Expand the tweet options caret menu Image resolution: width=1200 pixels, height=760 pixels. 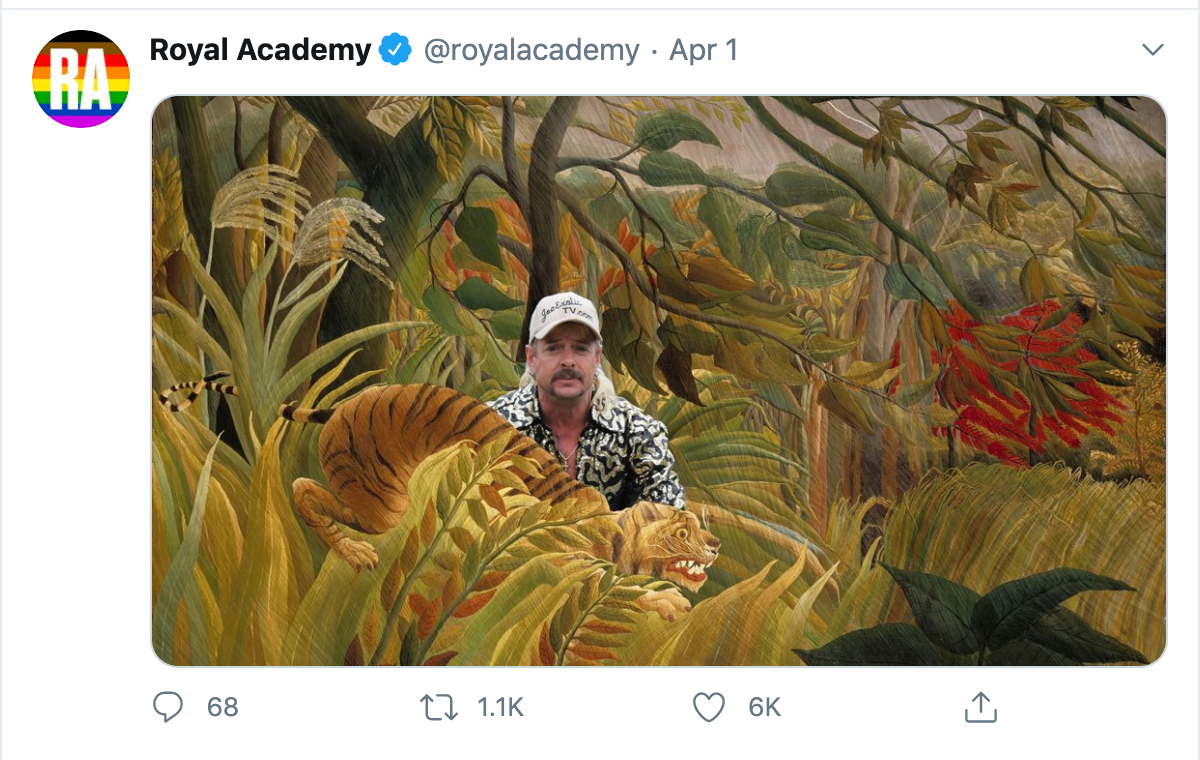click(x=1152, y=47)
